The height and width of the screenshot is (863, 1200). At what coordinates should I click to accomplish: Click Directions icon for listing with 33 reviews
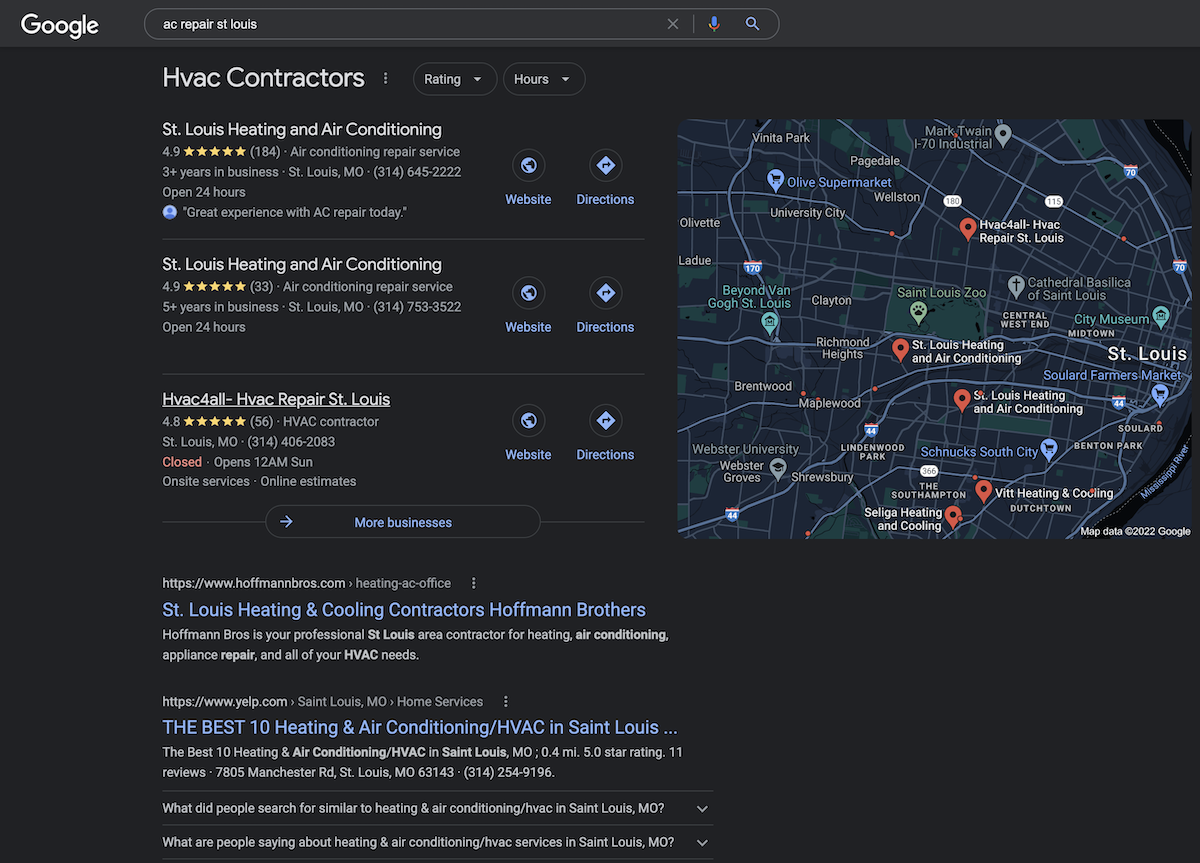(x=605, y=293)
